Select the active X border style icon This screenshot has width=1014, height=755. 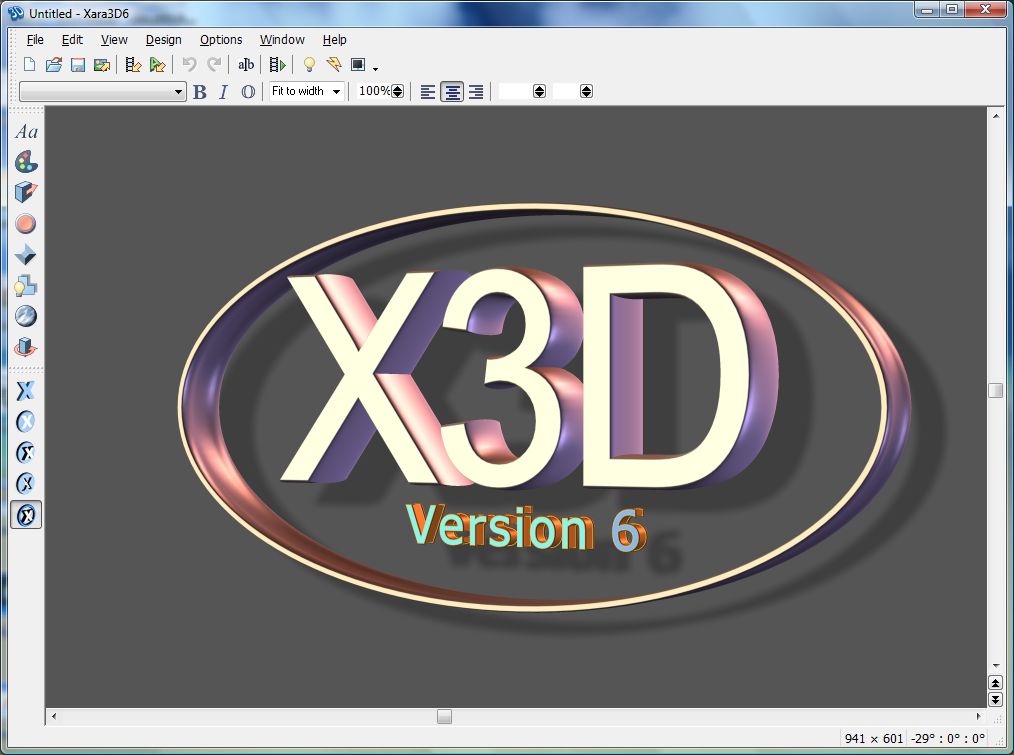26,515
